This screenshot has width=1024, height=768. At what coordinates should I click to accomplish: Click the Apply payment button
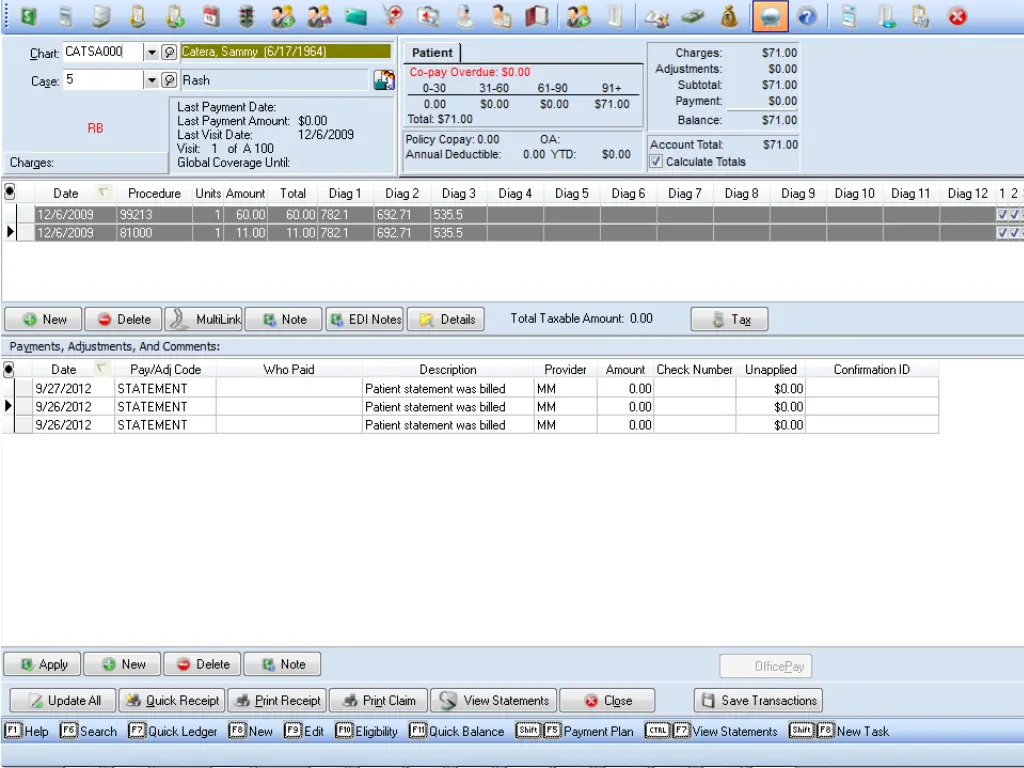point(42,664)
